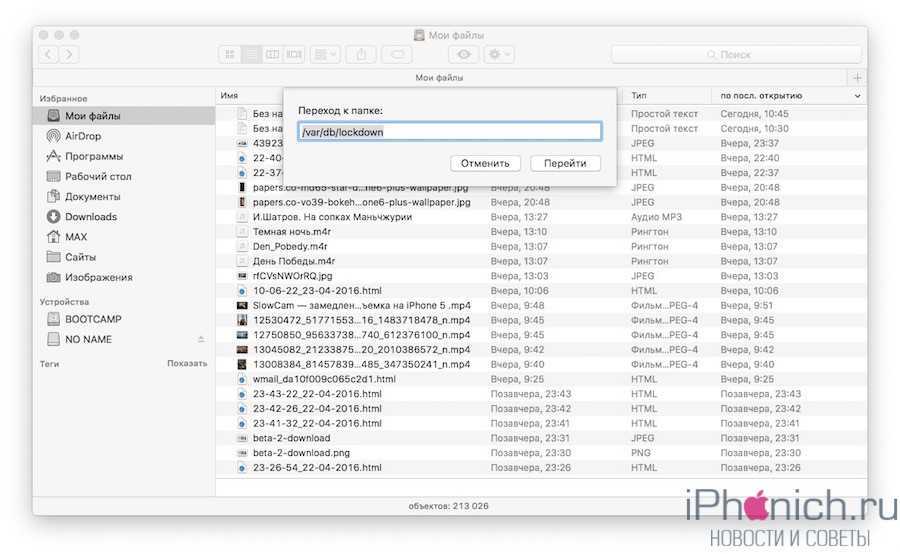This screenshot has width=900, height=554.
Task: Click the Edit Tags toolbar icon
Action: pos(397,54)
